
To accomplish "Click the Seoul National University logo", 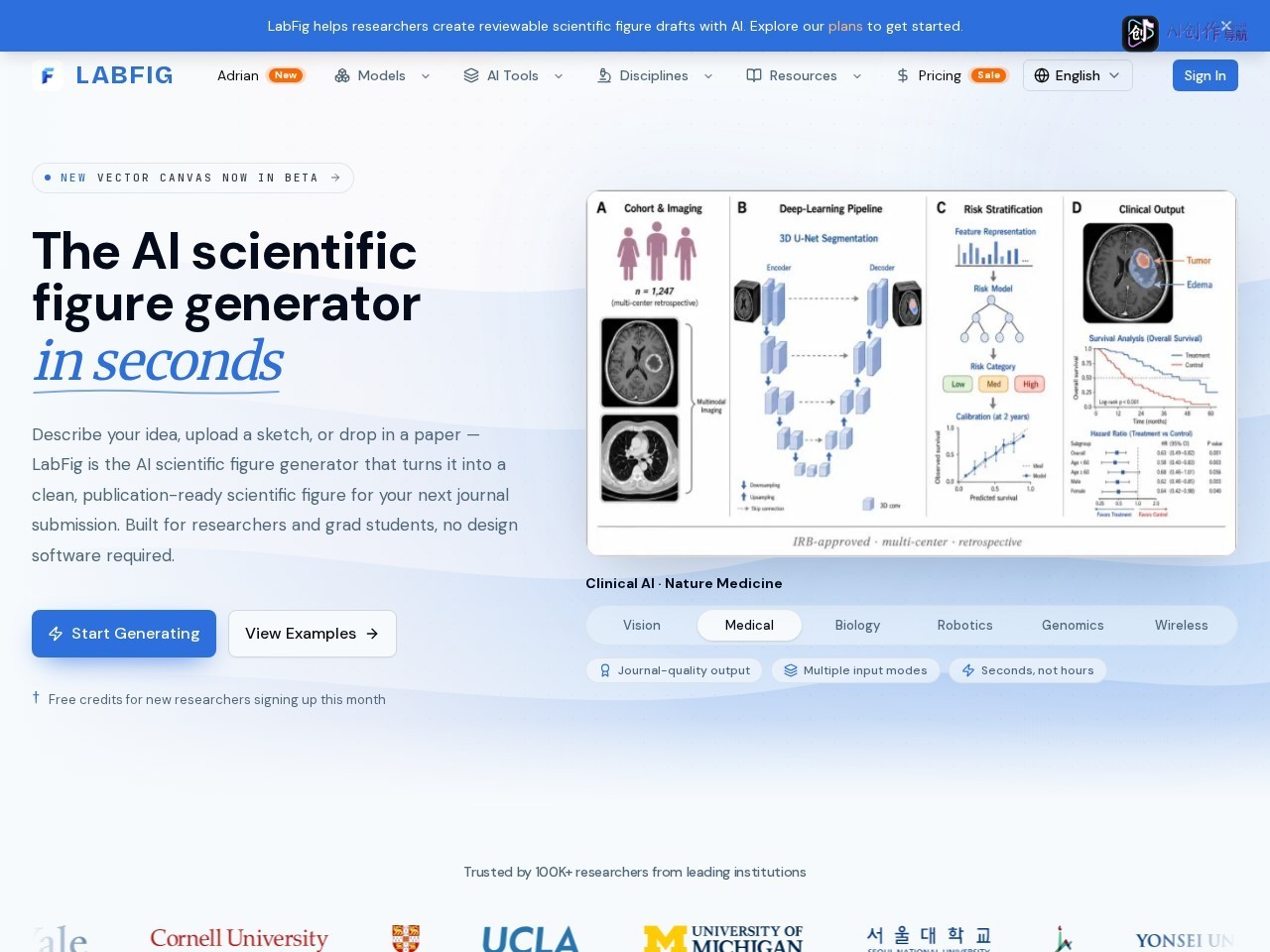I will pos(929,938).
